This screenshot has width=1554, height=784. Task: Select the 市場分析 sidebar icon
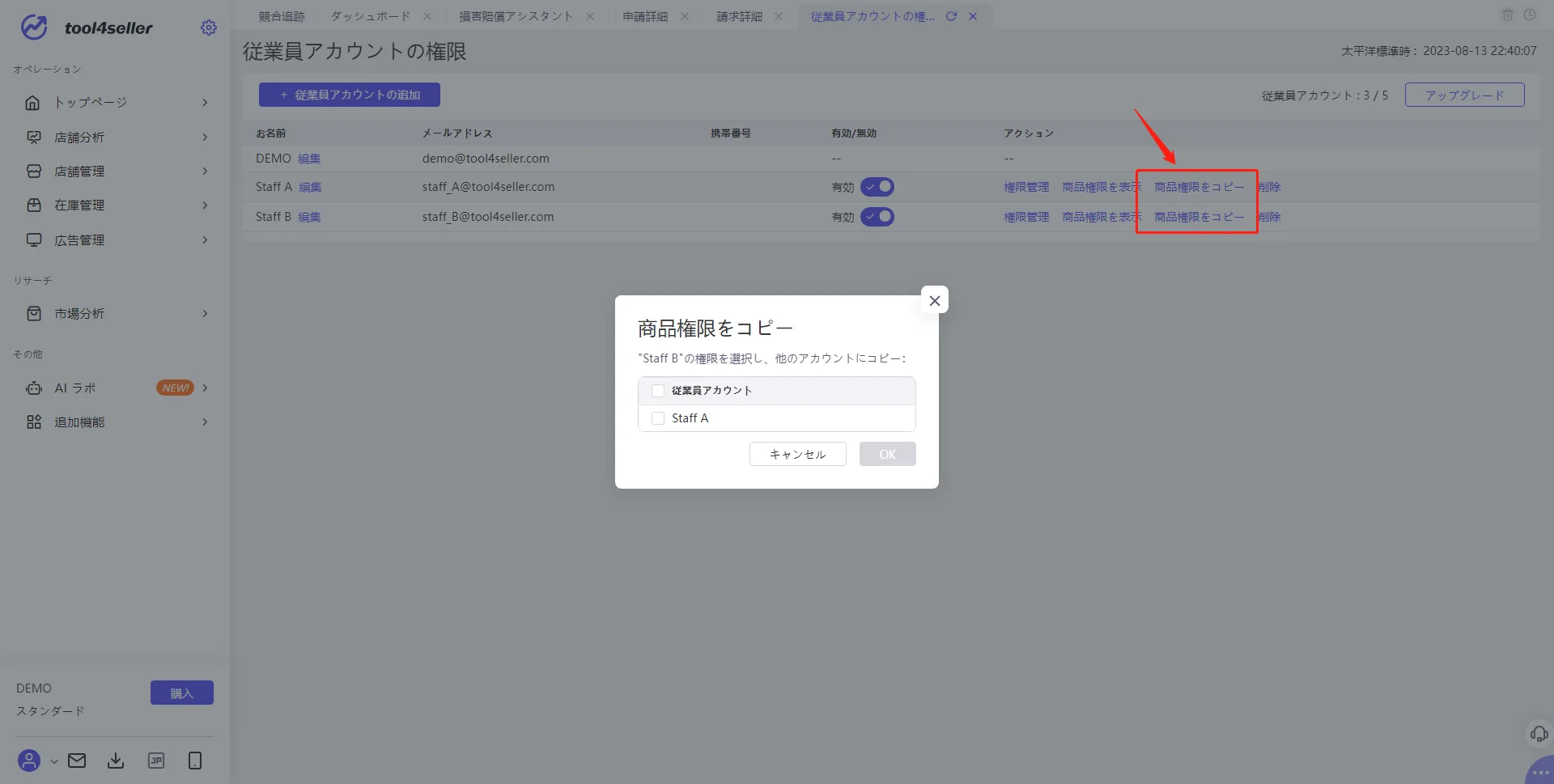click(34, 314)
